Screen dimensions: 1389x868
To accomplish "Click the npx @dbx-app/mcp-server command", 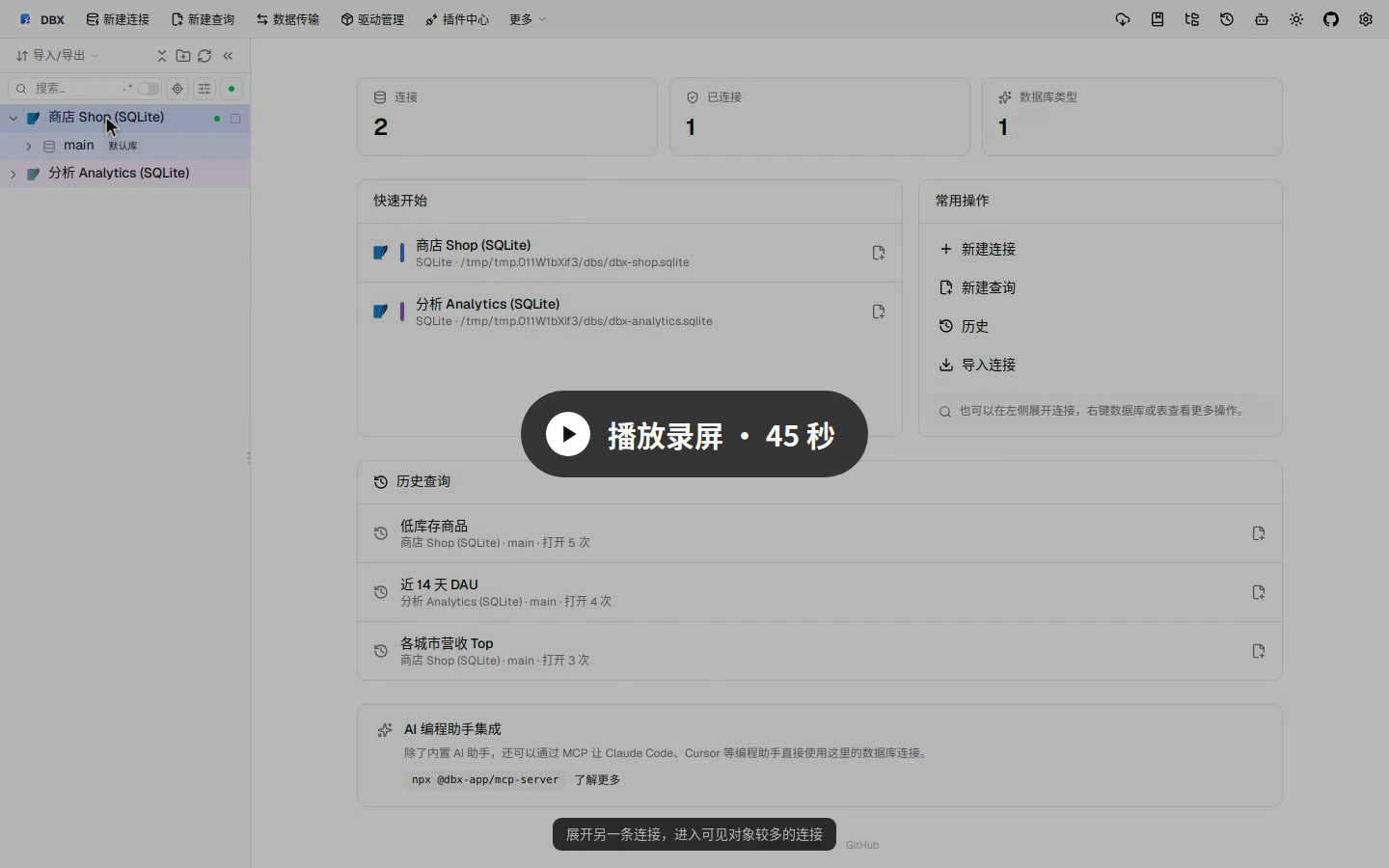I will (485, 780).
